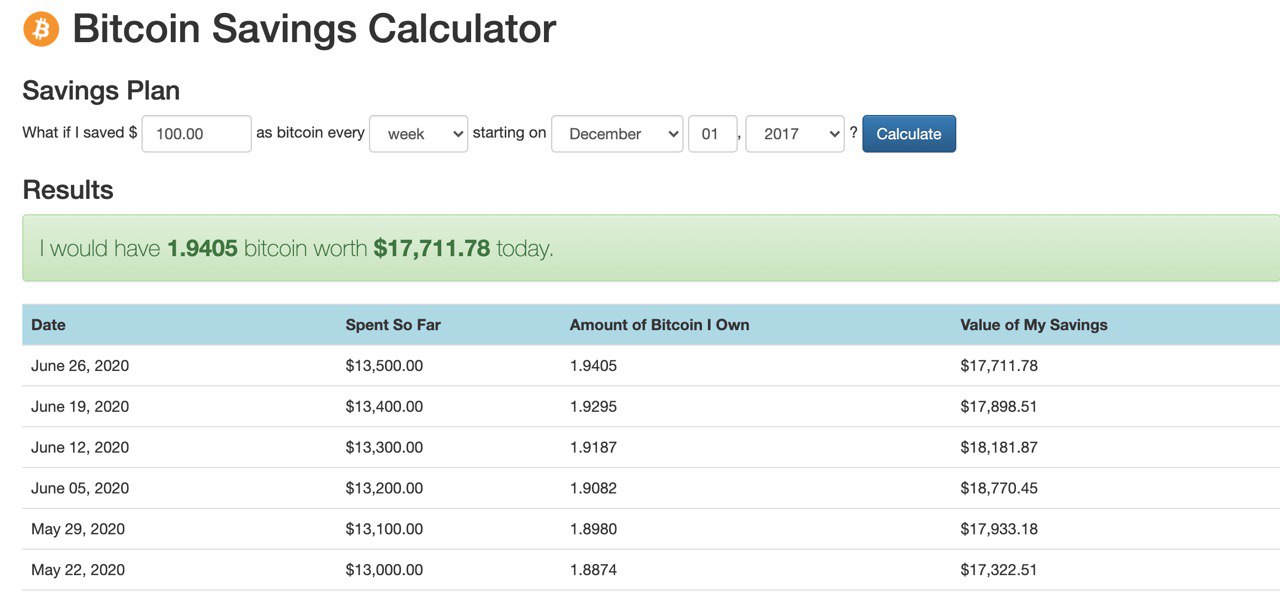Image resolution: width=1280 pixels, height=593 pixels.
Task: Click the Bitcoin Savings Calculator title
Action: pos(314,29)
